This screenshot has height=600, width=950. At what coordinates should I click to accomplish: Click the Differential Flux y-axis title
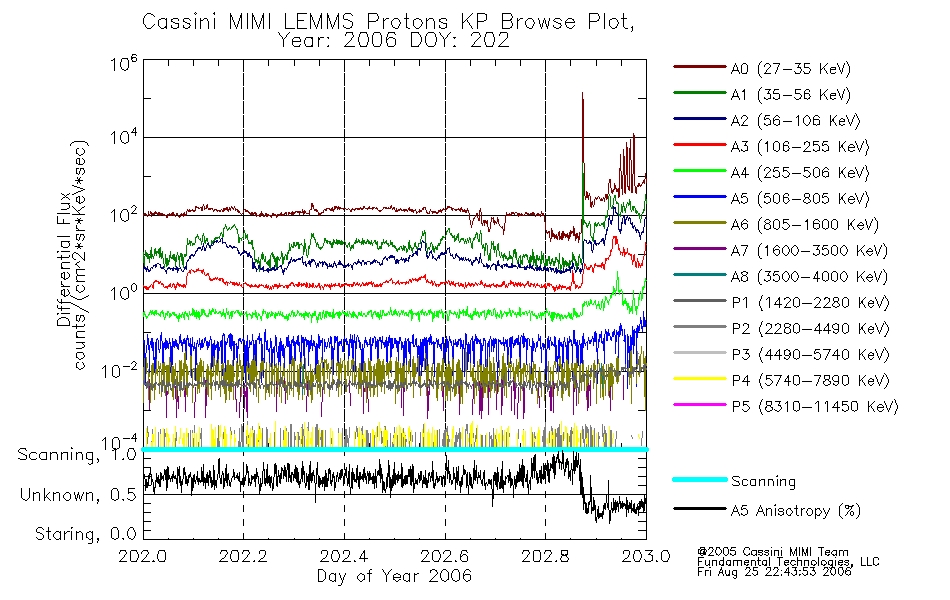pyautogui.click(x=71, y=255)
